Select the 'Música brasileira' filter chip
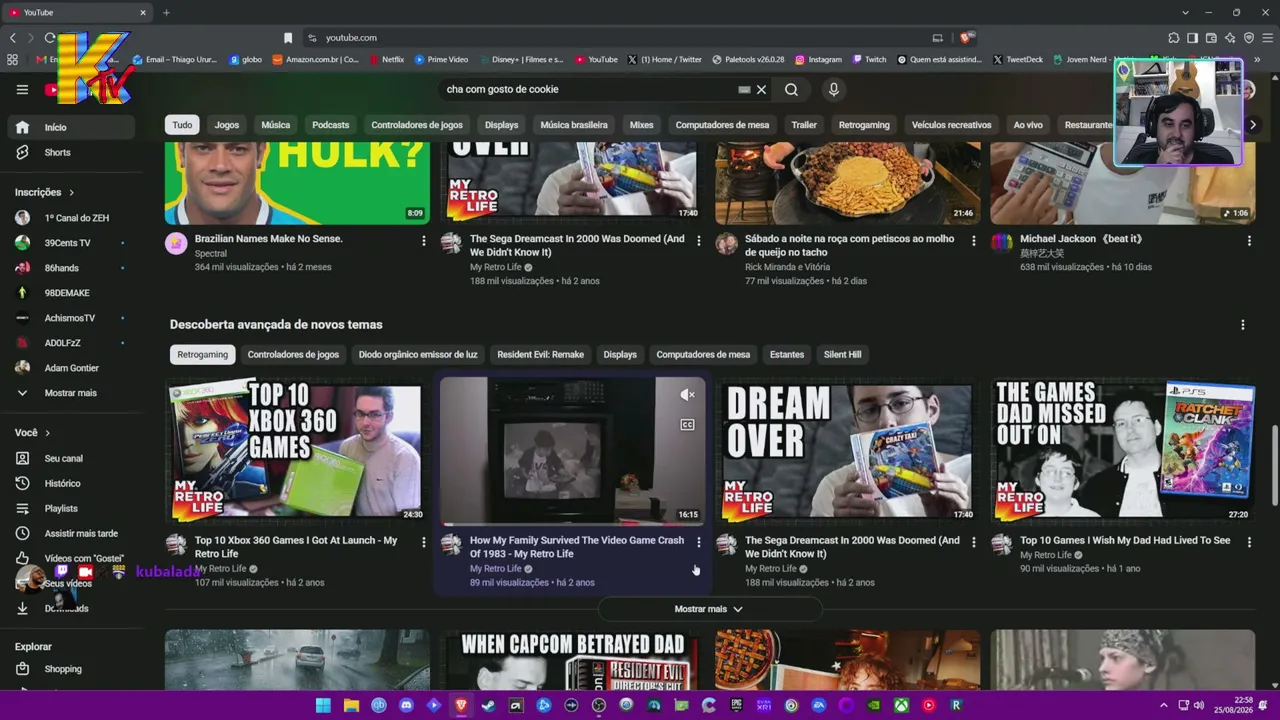The height and width of the screenshot is (720, 1280). 574,125
